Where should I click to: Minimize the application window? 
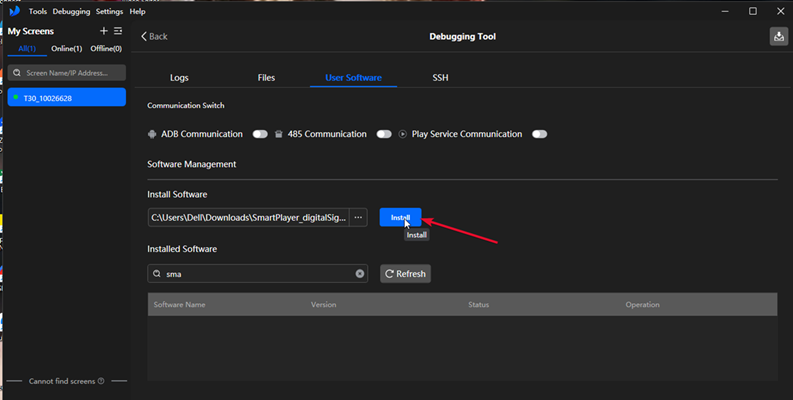(x=725, y=11)
